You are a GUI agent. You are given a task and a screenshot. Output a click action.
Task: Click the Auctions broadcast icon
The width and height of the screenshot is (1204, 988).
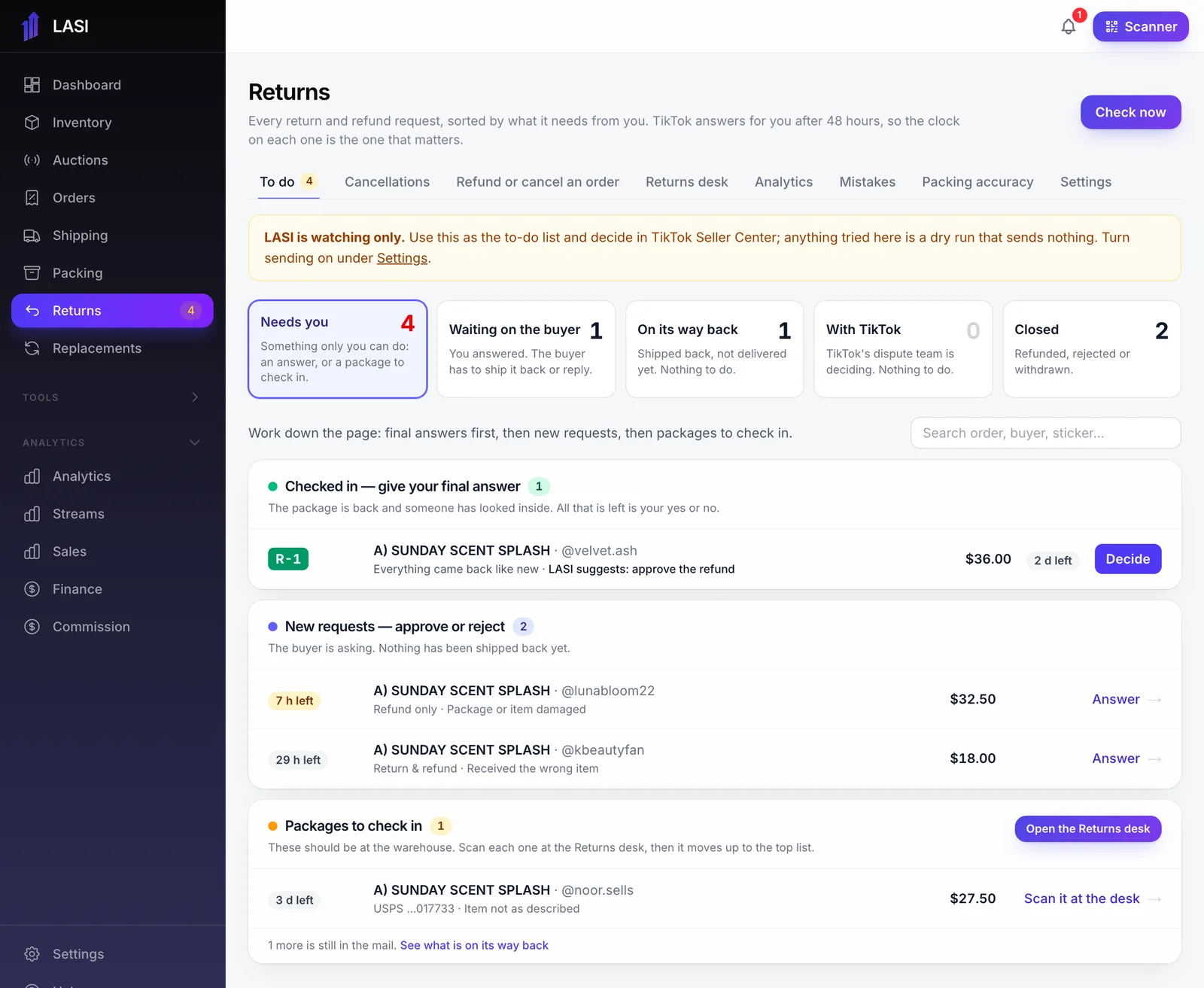pyautogui.click(x=32, y=160)
